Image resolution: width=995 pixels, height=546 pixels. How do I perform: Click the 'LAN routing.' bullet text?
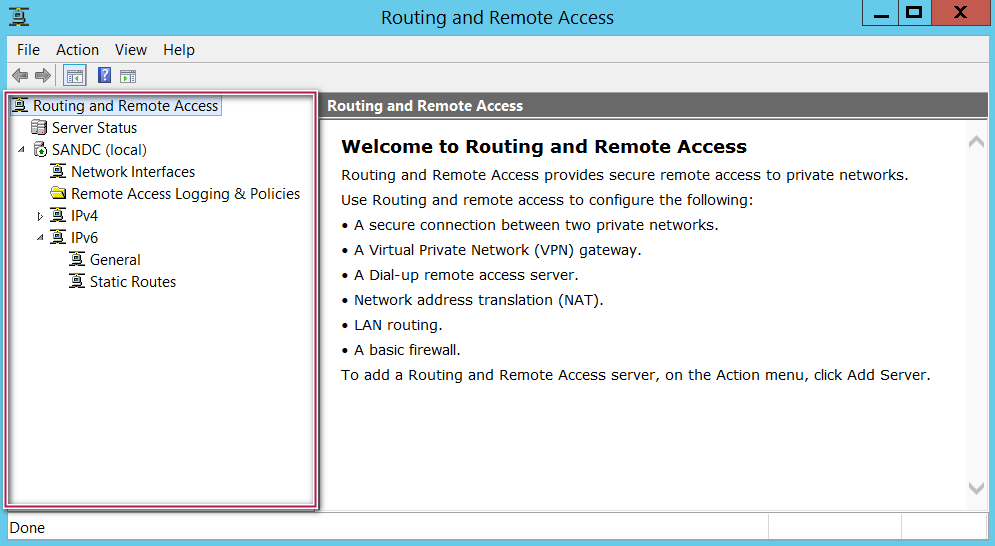click(398, 325)
